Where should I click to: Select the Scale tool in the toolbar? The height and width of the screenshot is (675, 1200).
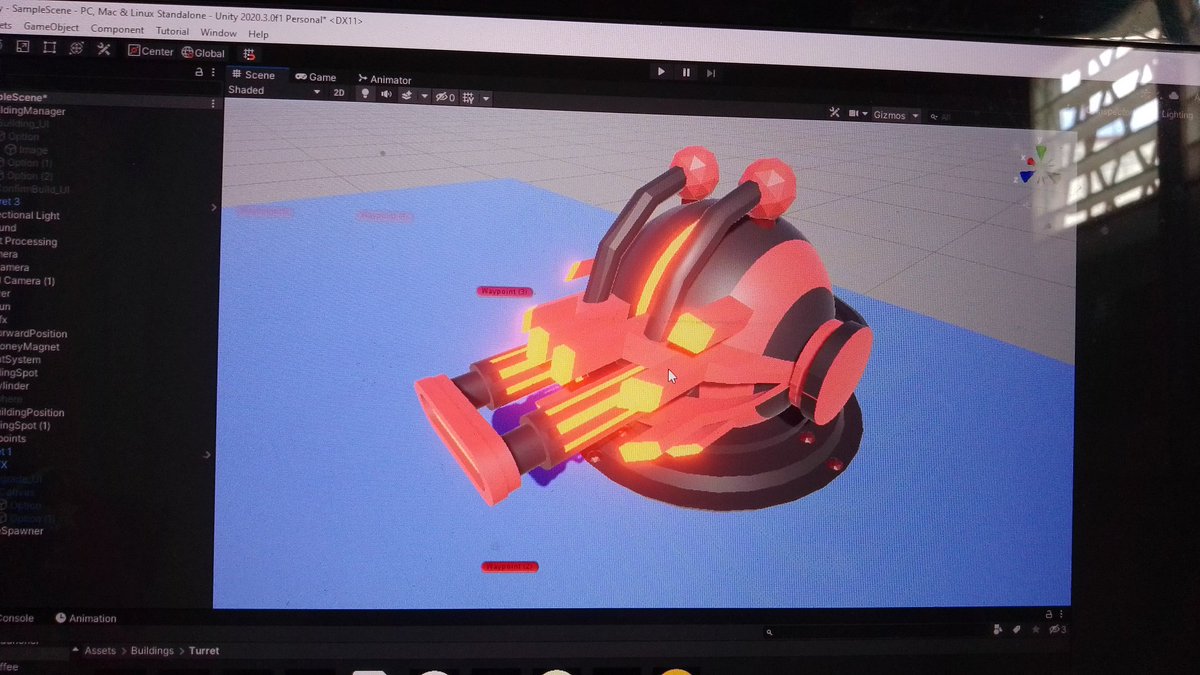point(22,47)
